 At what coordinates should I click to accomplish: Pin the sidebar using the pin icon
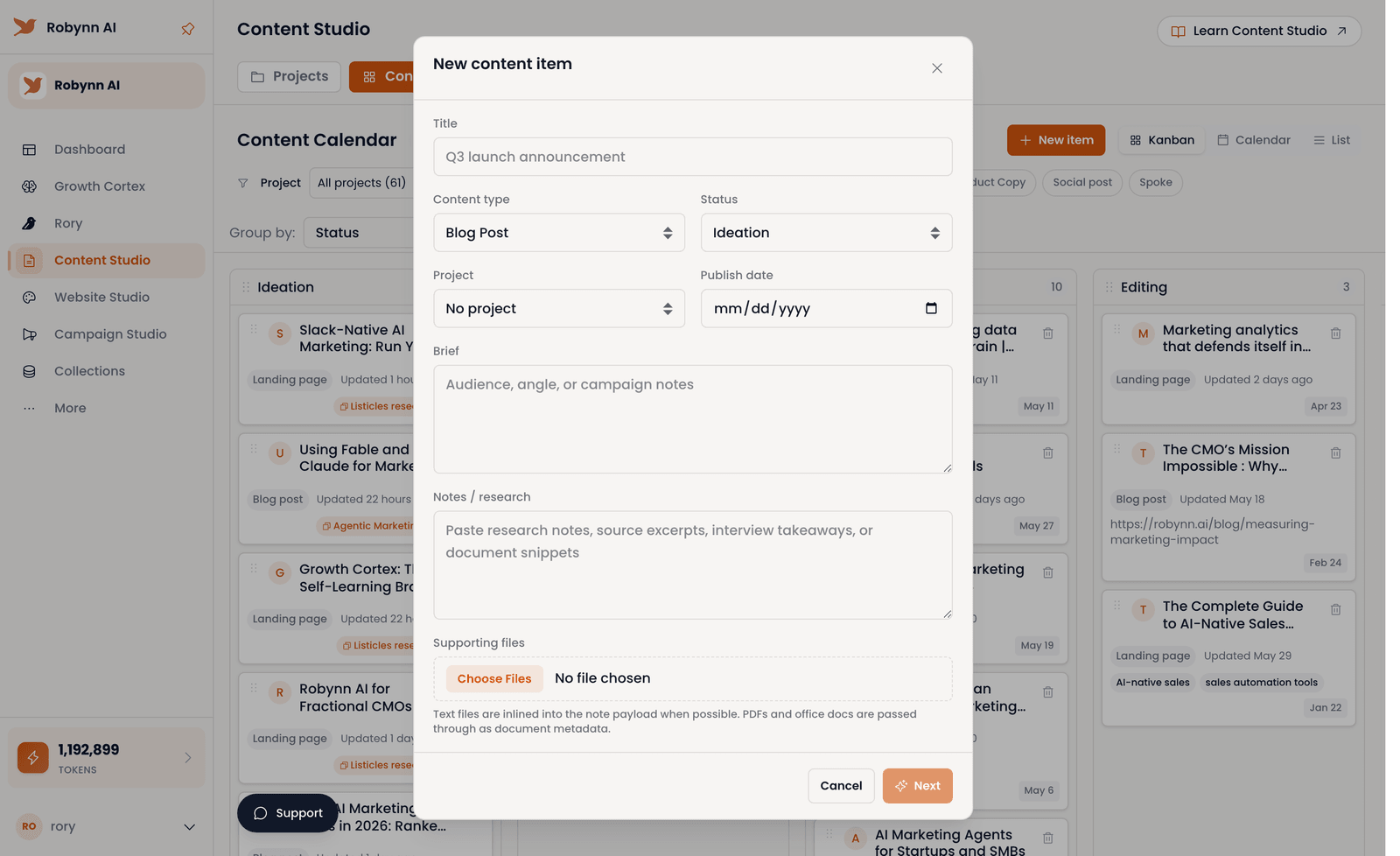pyautogui.click(x=187, y=28)
